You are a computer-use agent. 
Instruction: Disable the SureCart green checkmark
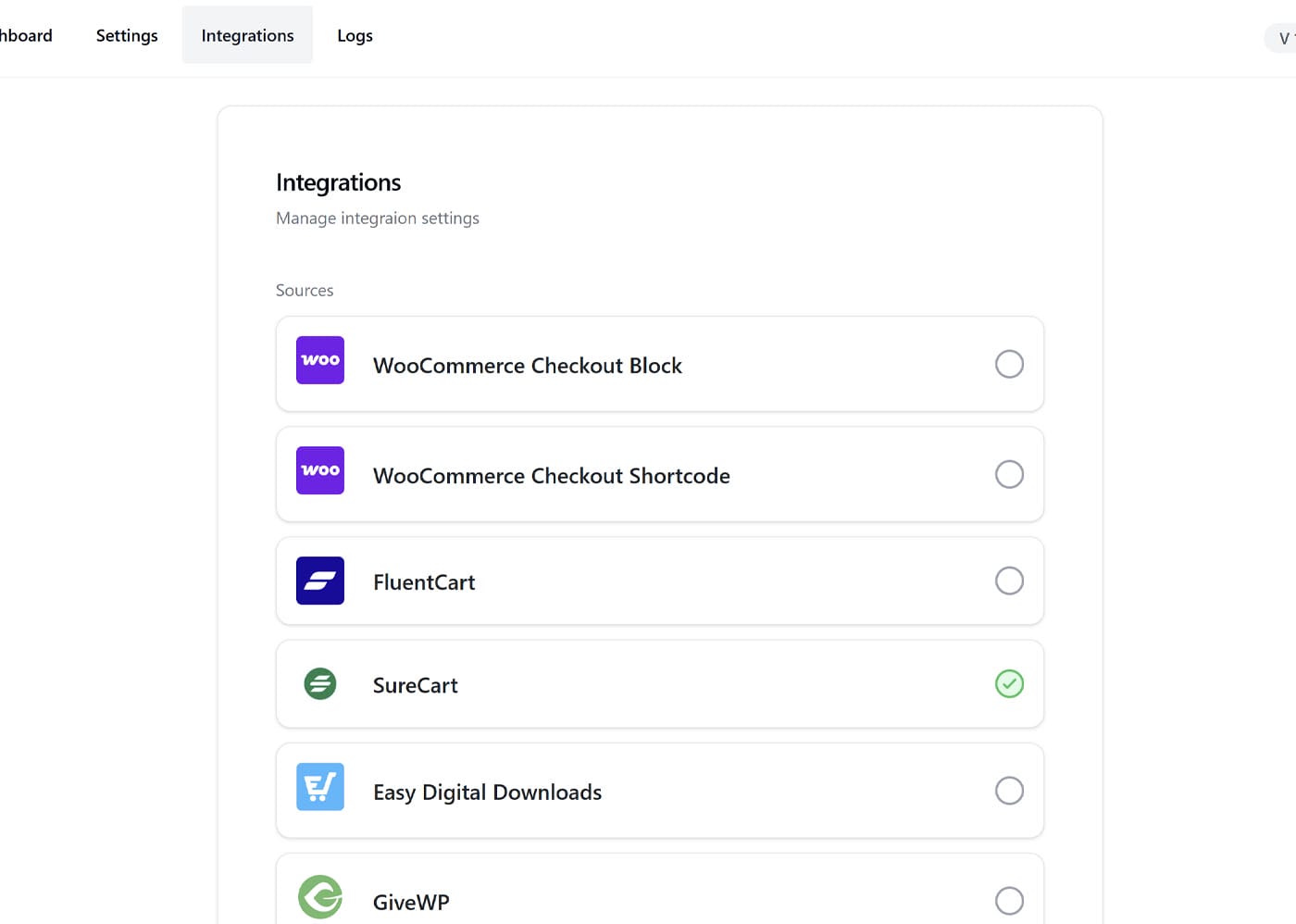pos(1009,684)
